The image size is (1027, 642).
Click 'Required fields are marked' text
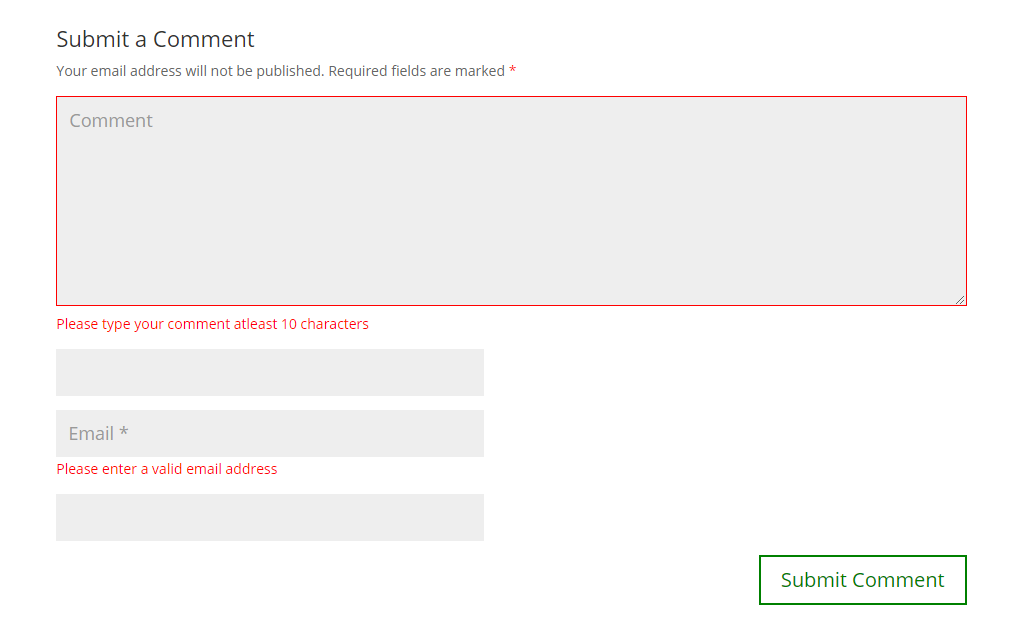pos(417,71)
